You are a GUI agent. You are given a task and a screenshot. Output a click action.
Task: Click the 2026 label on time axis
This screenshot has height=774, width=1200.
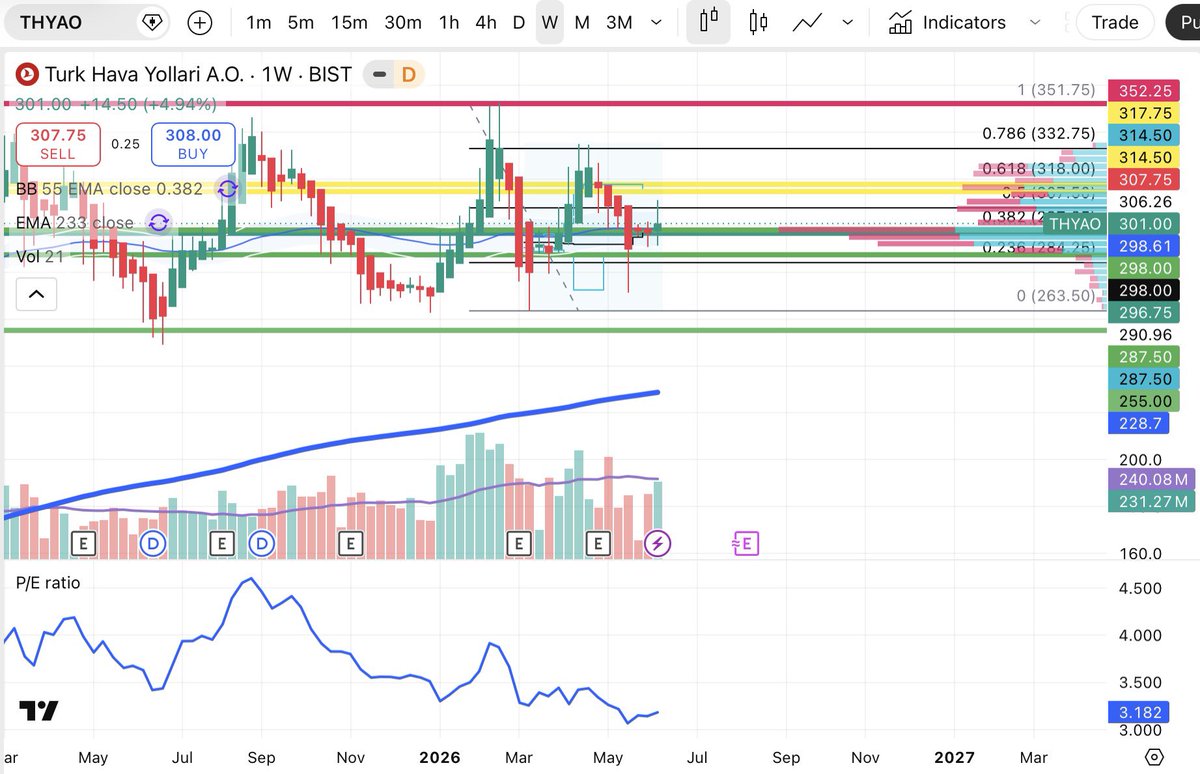(440, 757)
